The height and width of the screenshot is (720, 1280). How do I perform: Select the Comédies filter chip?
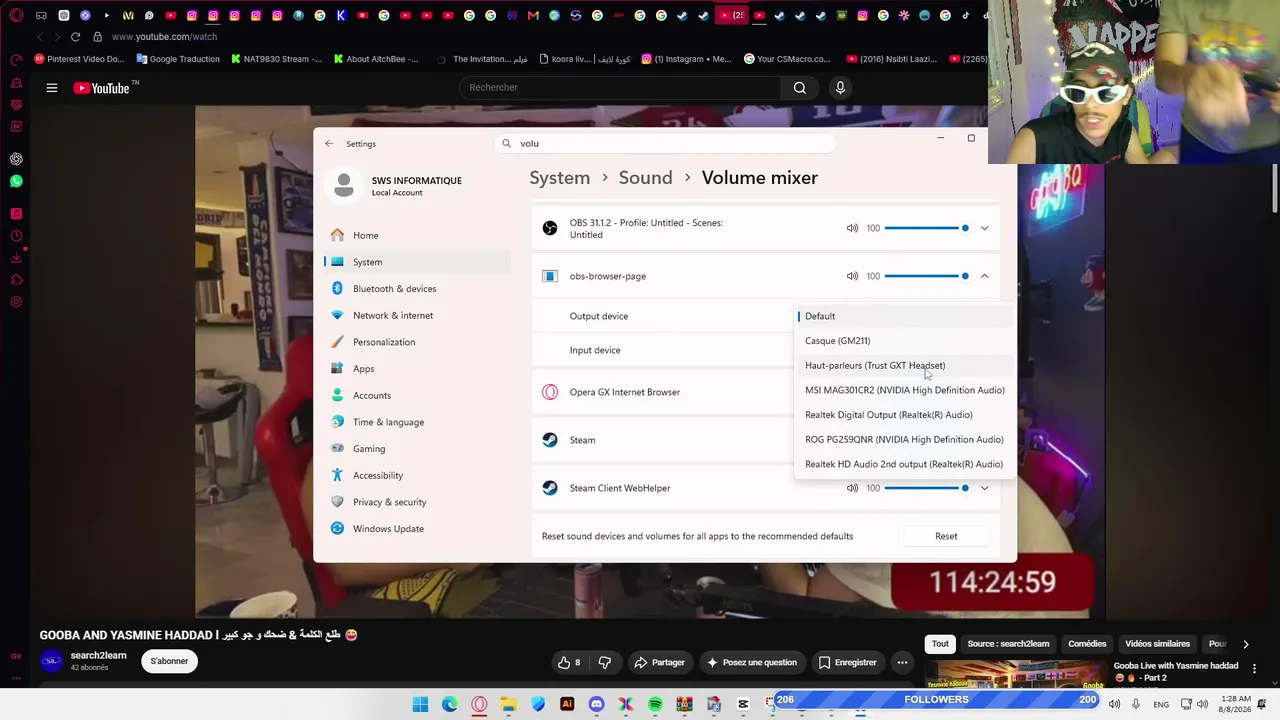(x=1087, y=644)
